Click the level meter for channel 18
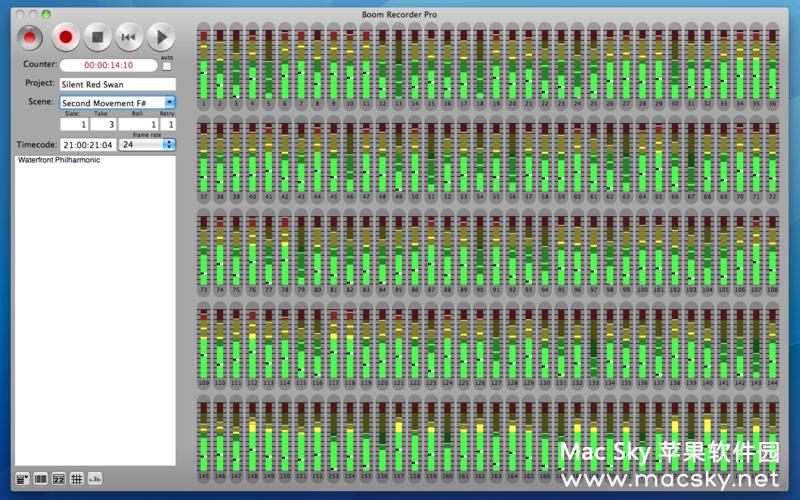This screenshot has height=500, width=800. pos(480,65)
